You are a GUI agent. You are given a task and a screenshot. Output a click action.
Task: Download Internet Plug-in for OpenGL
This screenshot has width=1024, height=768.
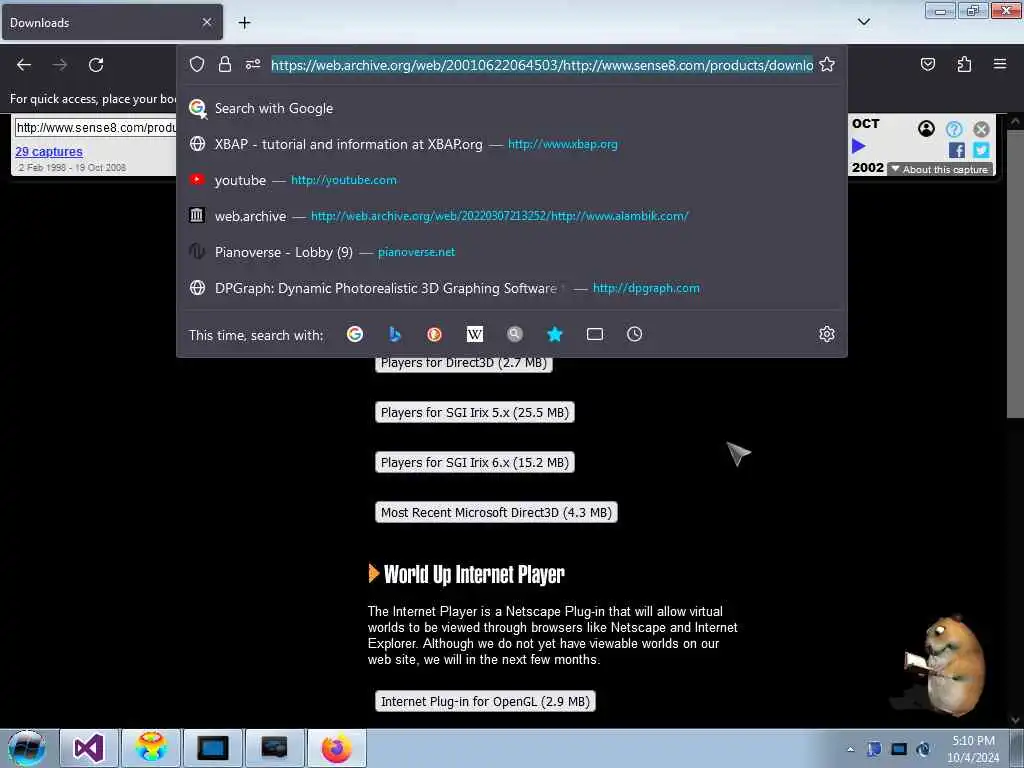tap(485, 701)
